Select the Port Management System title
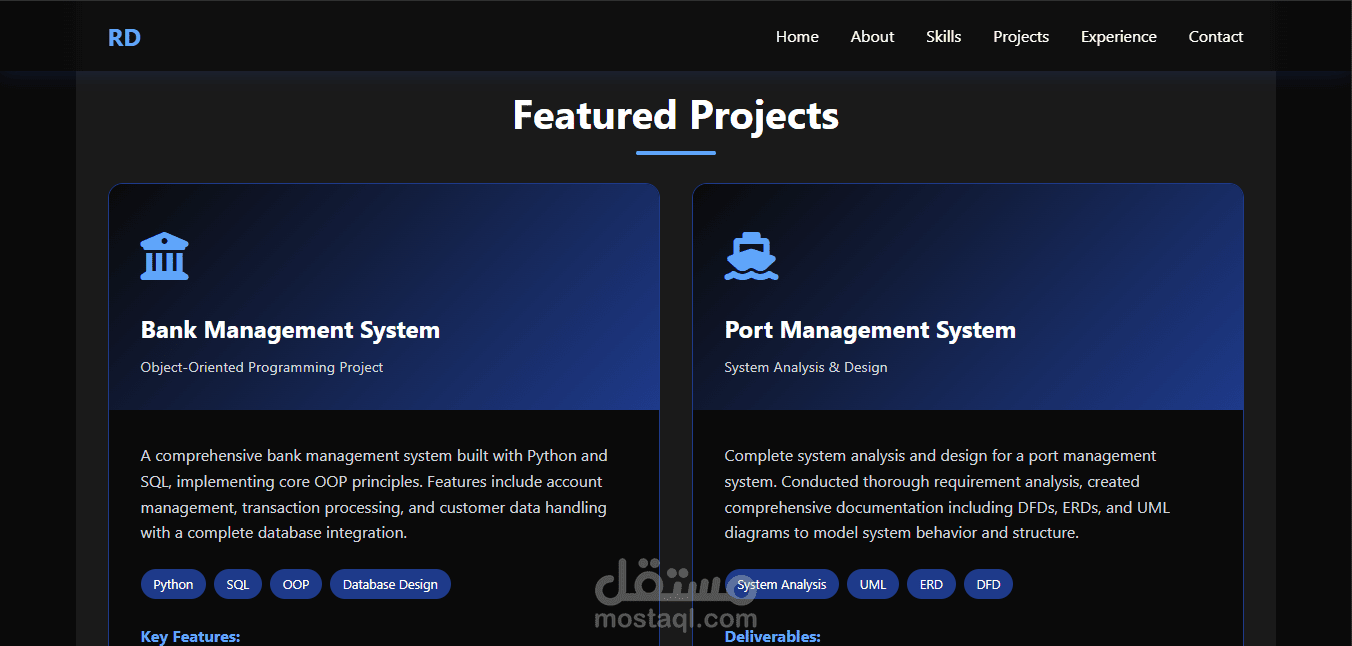1352x646 pixels. (870, 330)
